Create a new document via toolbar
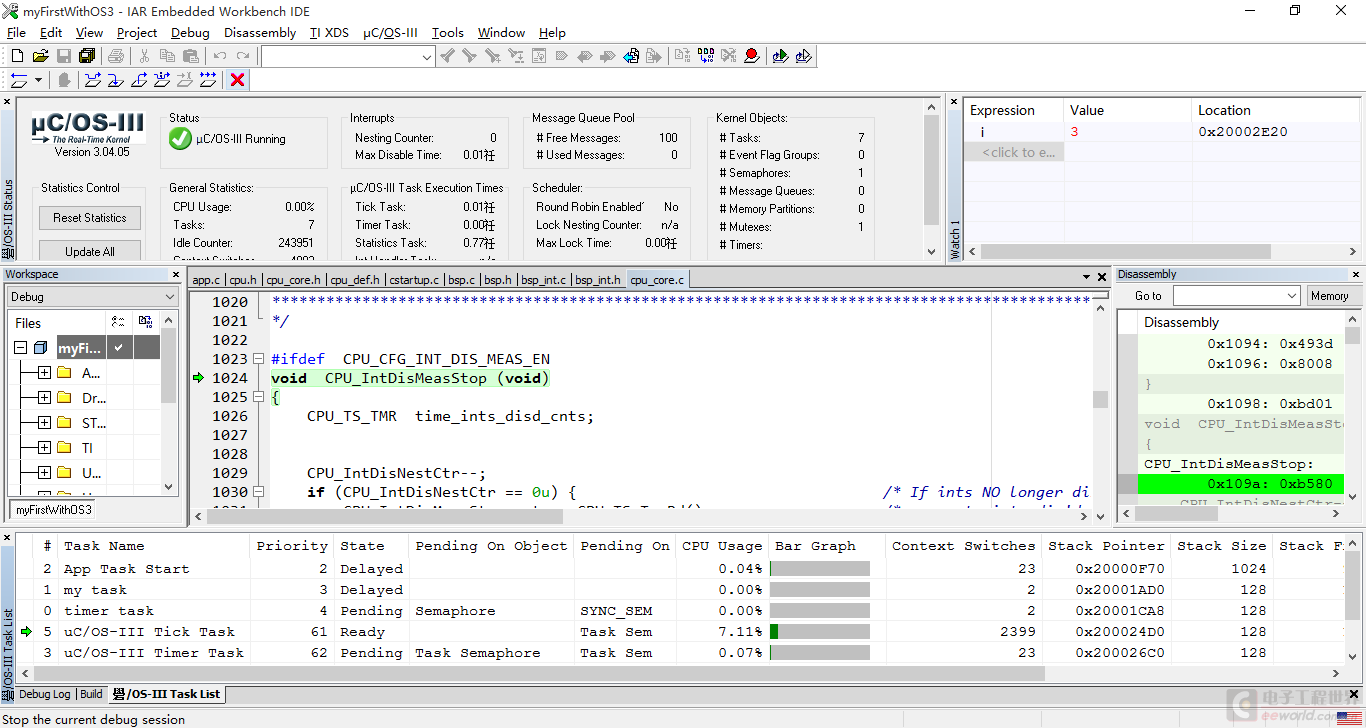 17,56
